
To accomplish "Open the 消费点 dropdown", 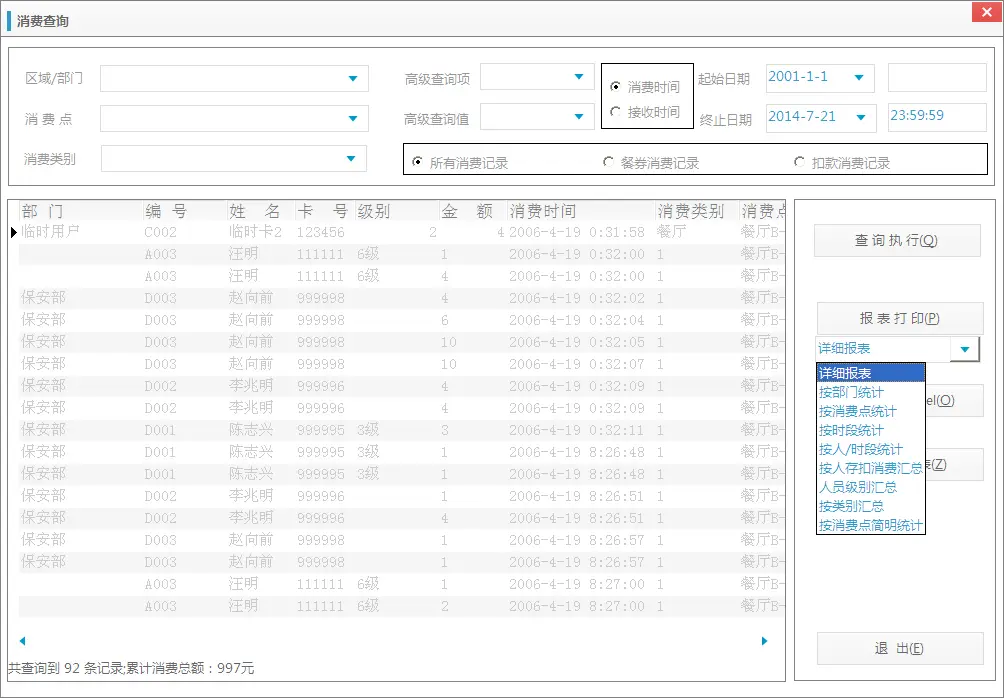I will pyautogui.click(x=352, y=116).
